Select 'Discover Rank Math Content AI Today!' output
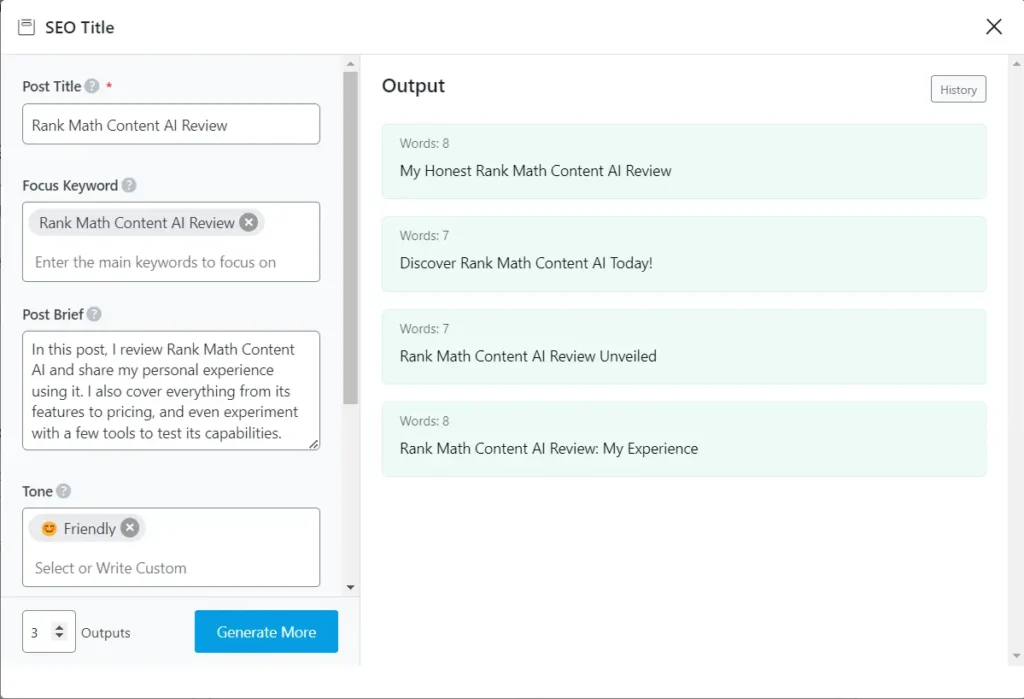 (x=684, y=253)
